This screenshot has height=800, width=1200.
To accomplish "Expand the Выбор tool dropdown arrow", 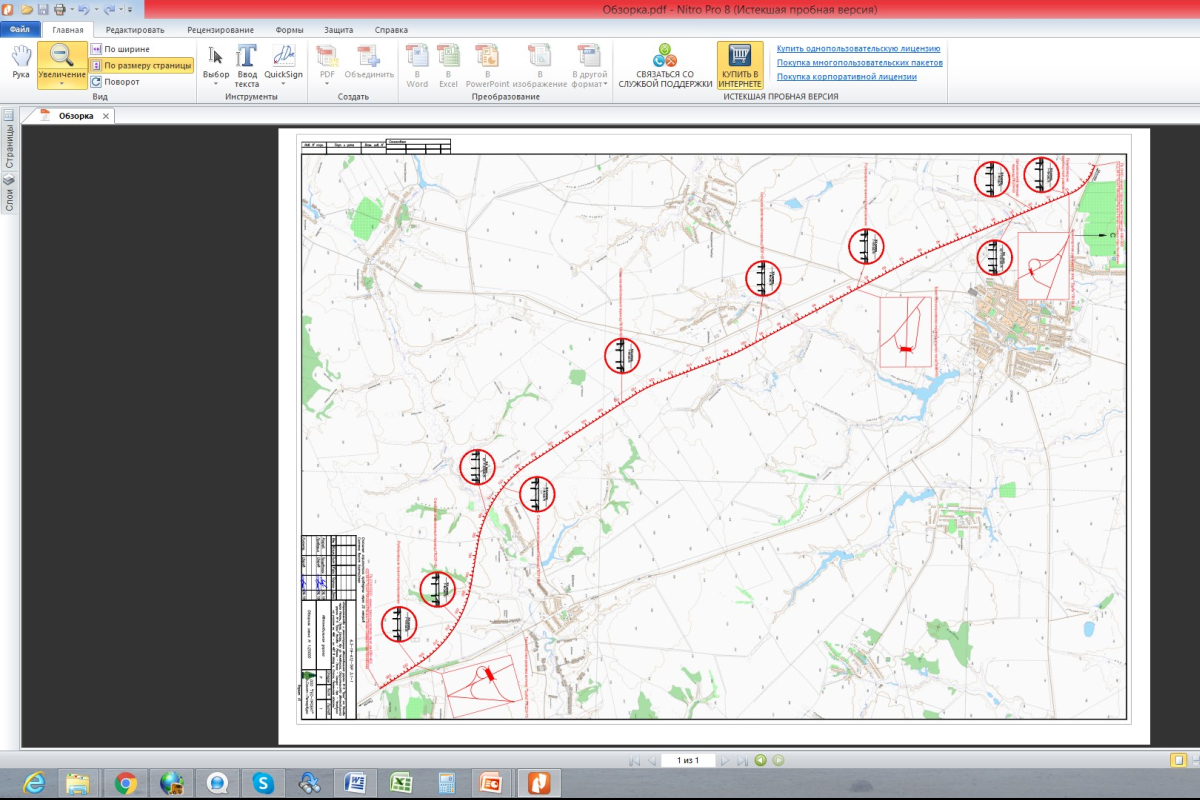I will click(216, 84).
